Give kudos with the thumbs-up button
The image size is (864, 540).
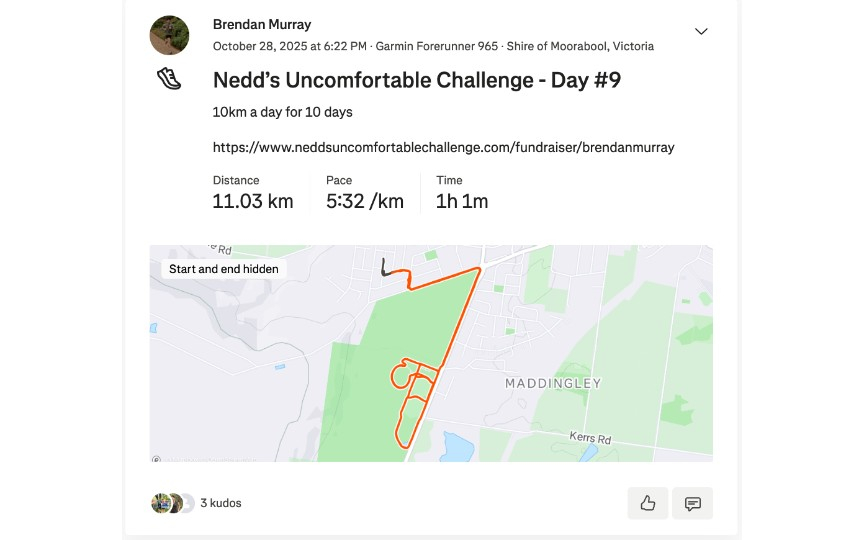[x=647, y=503]
